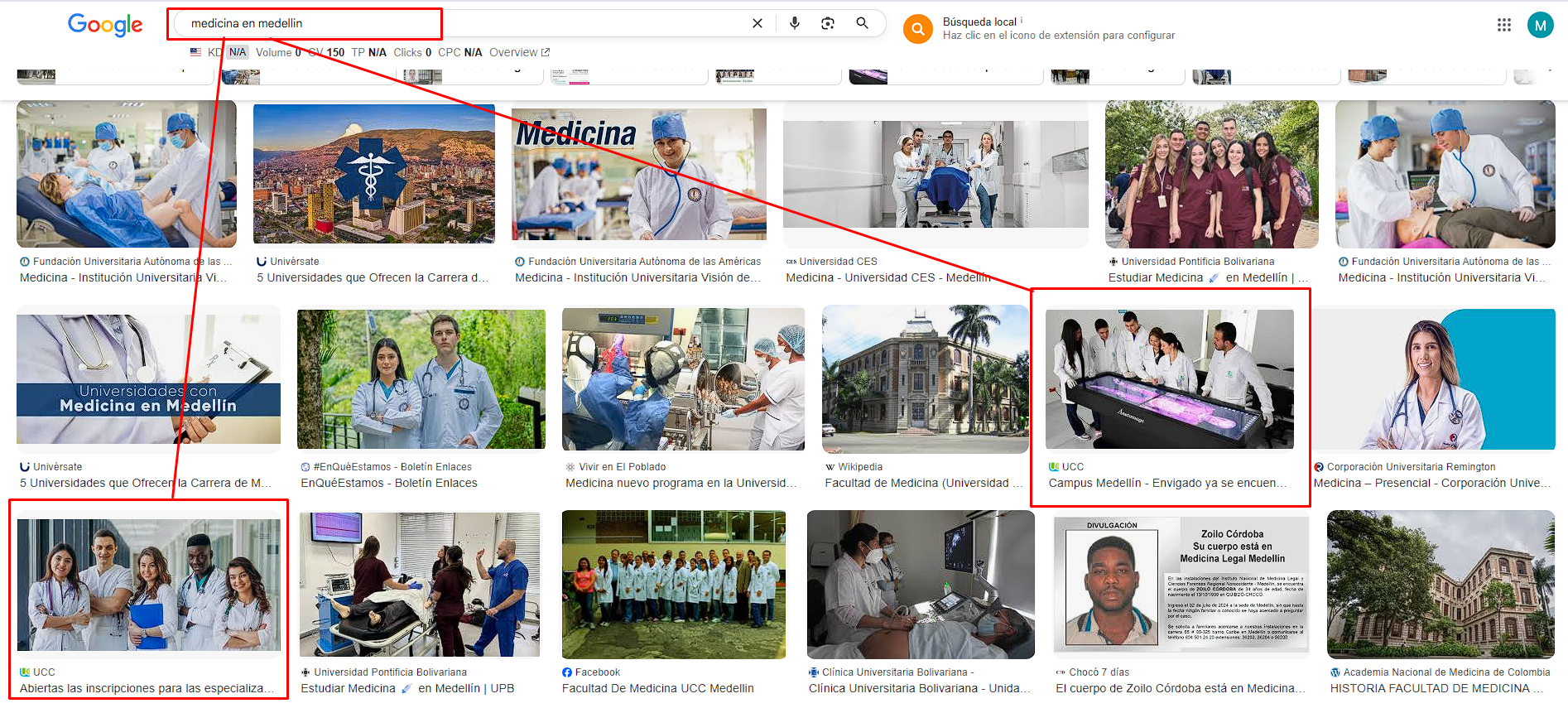The height and width of the screenshot is (713, 1568).
Task: Open Corporación Universitaria Remington doctor image
Action: point(1433,379)
